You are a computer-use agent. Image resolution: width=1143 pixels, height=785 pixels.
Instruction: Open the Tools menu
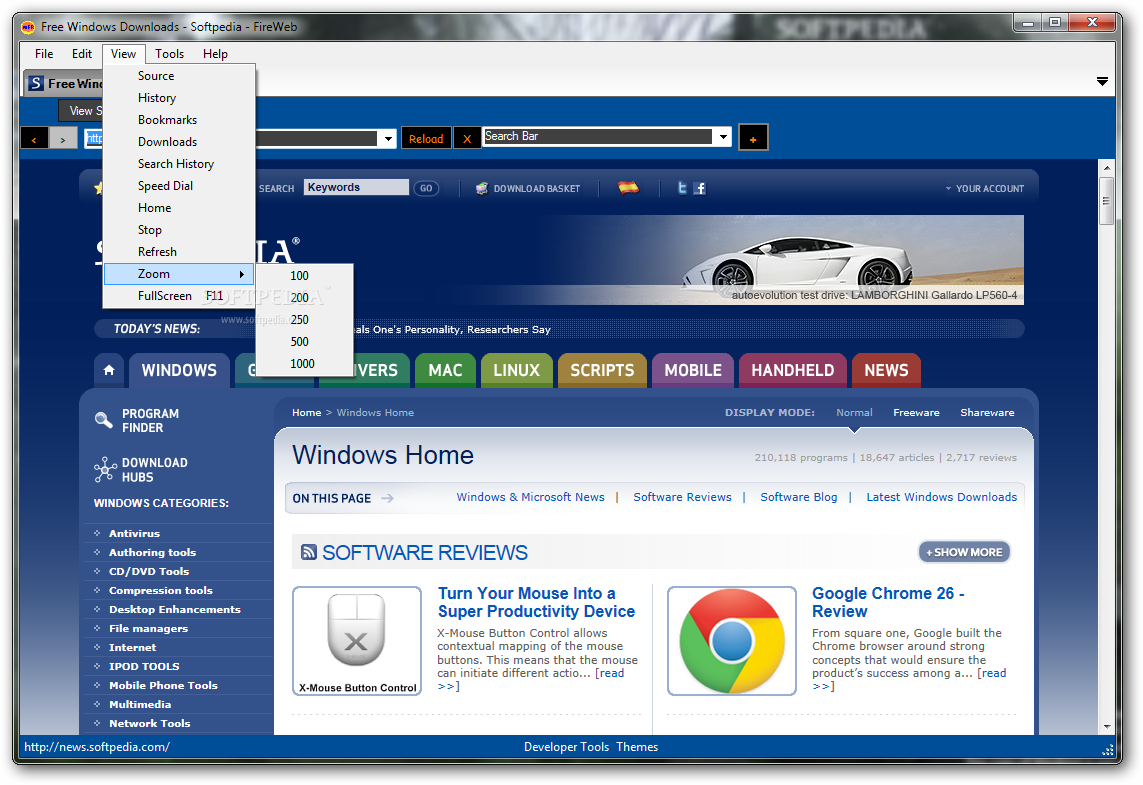[x=169, y=54]
